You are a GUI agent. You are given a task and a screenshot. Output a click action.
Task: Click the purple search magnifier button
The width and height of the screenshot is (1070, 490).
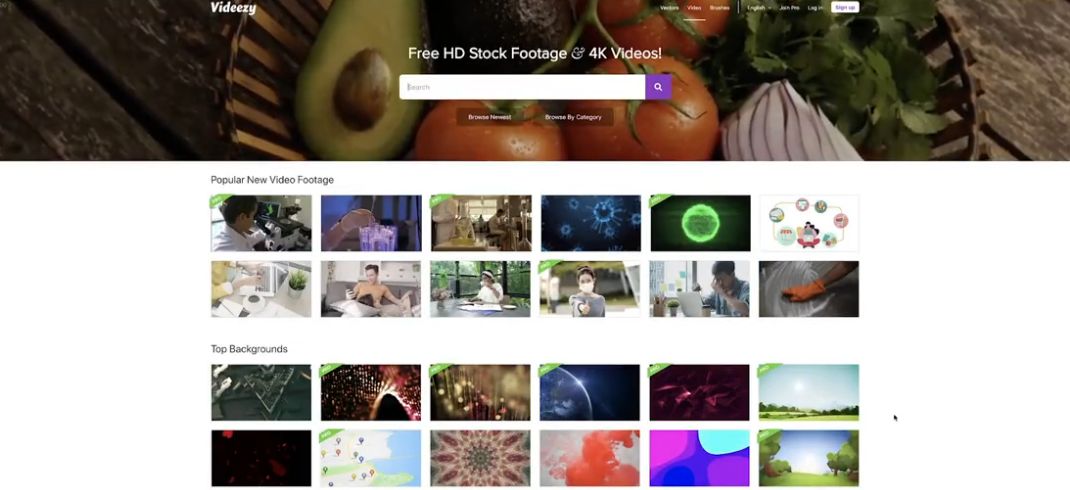pyautogui.click(x=658, y=87)
